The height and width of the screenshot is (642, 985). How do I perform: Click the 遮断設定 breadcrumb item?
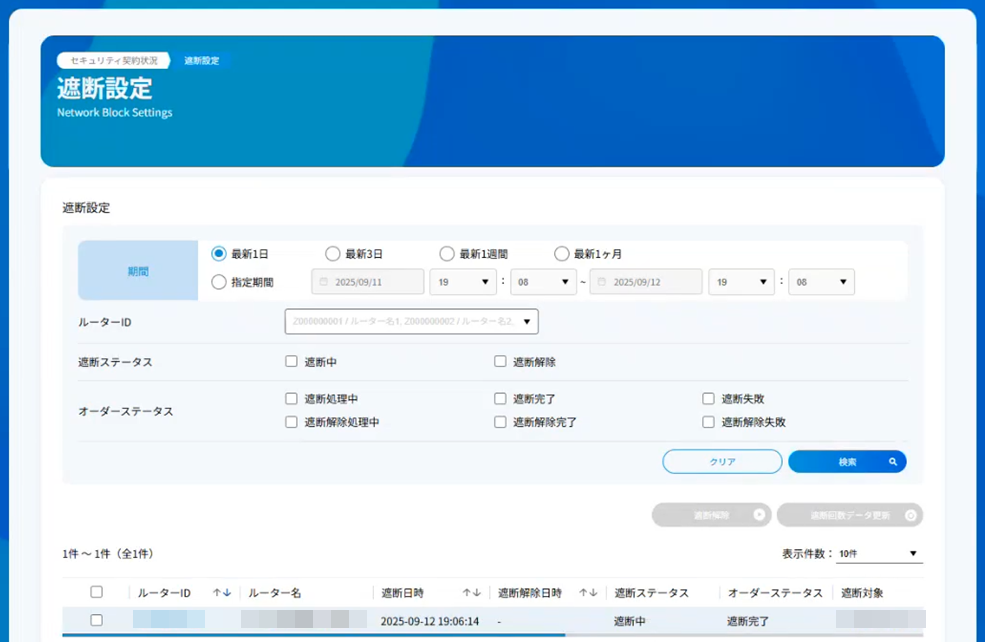point(202,61)
